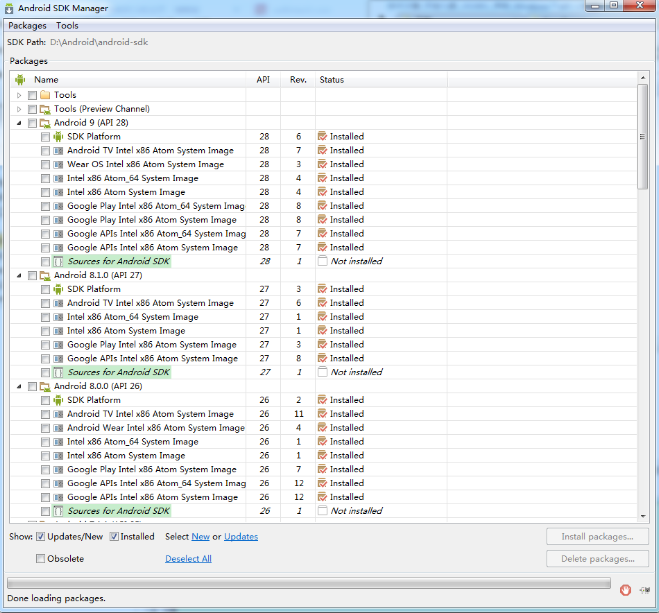Sort by the API column header
The height and width of the screenshot is (613, 659).
263,80
